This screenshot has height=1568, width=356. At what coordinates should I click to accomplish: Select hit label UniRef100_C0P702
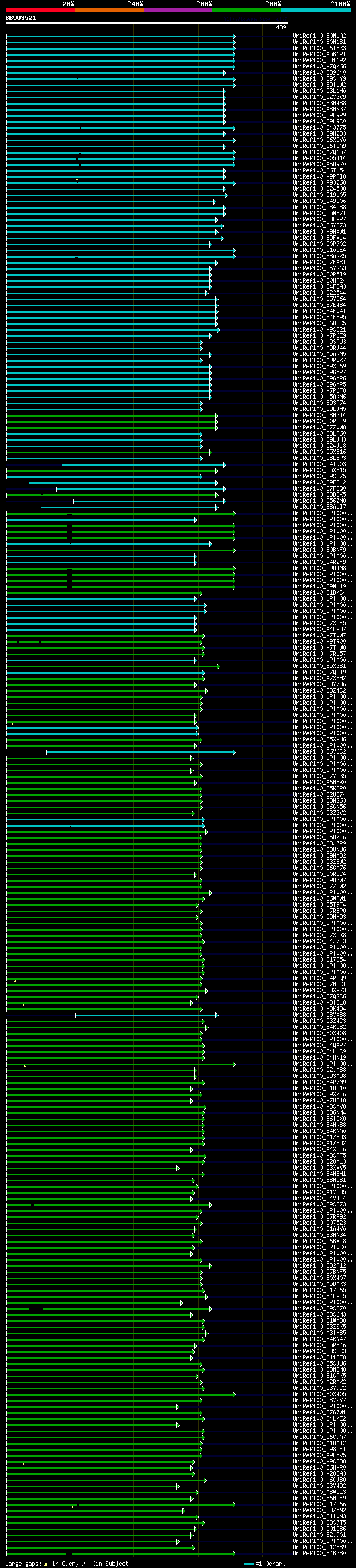319,244
